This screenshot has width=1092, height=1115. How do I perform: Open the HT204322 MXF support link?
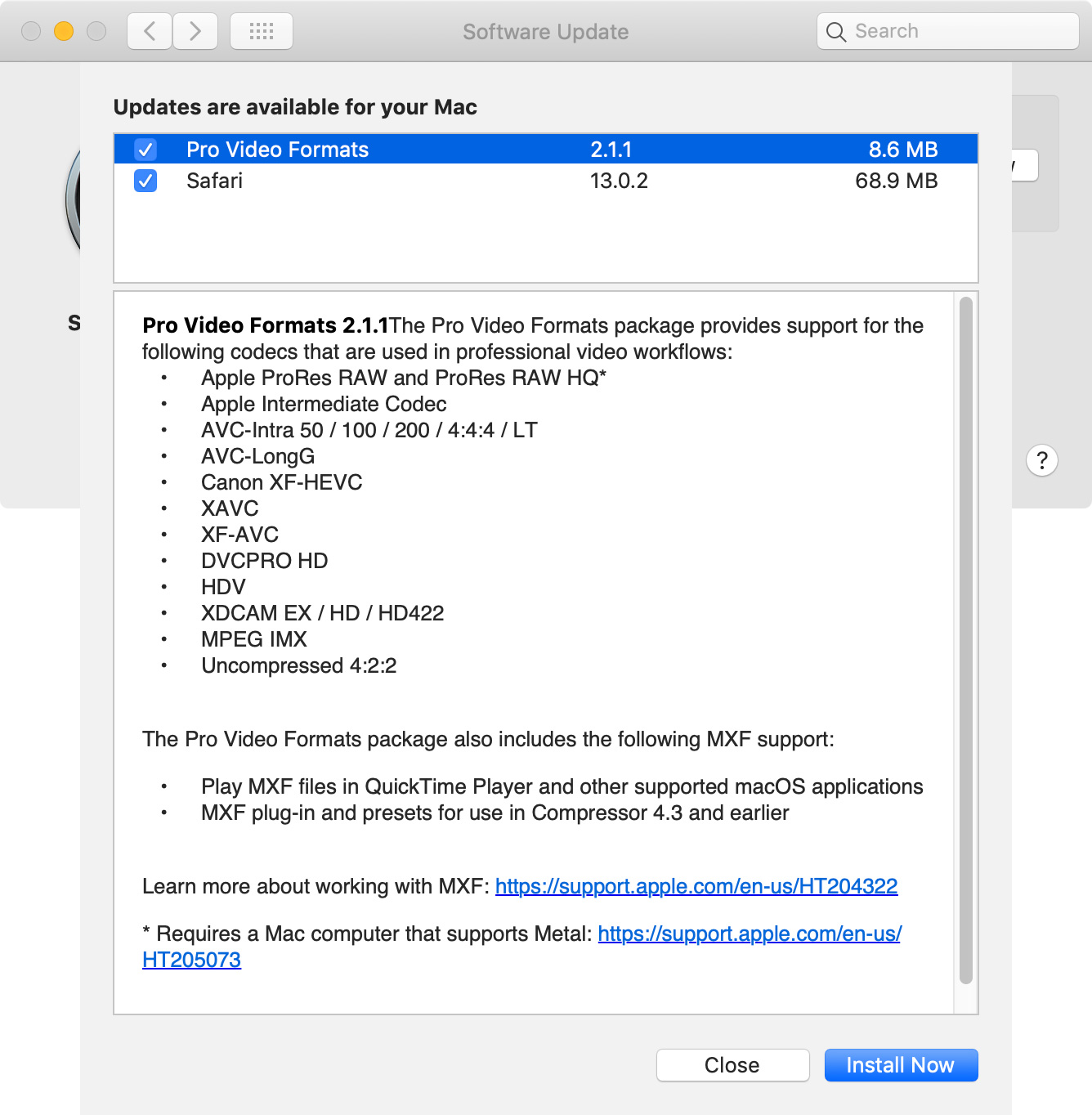point(696,886)
